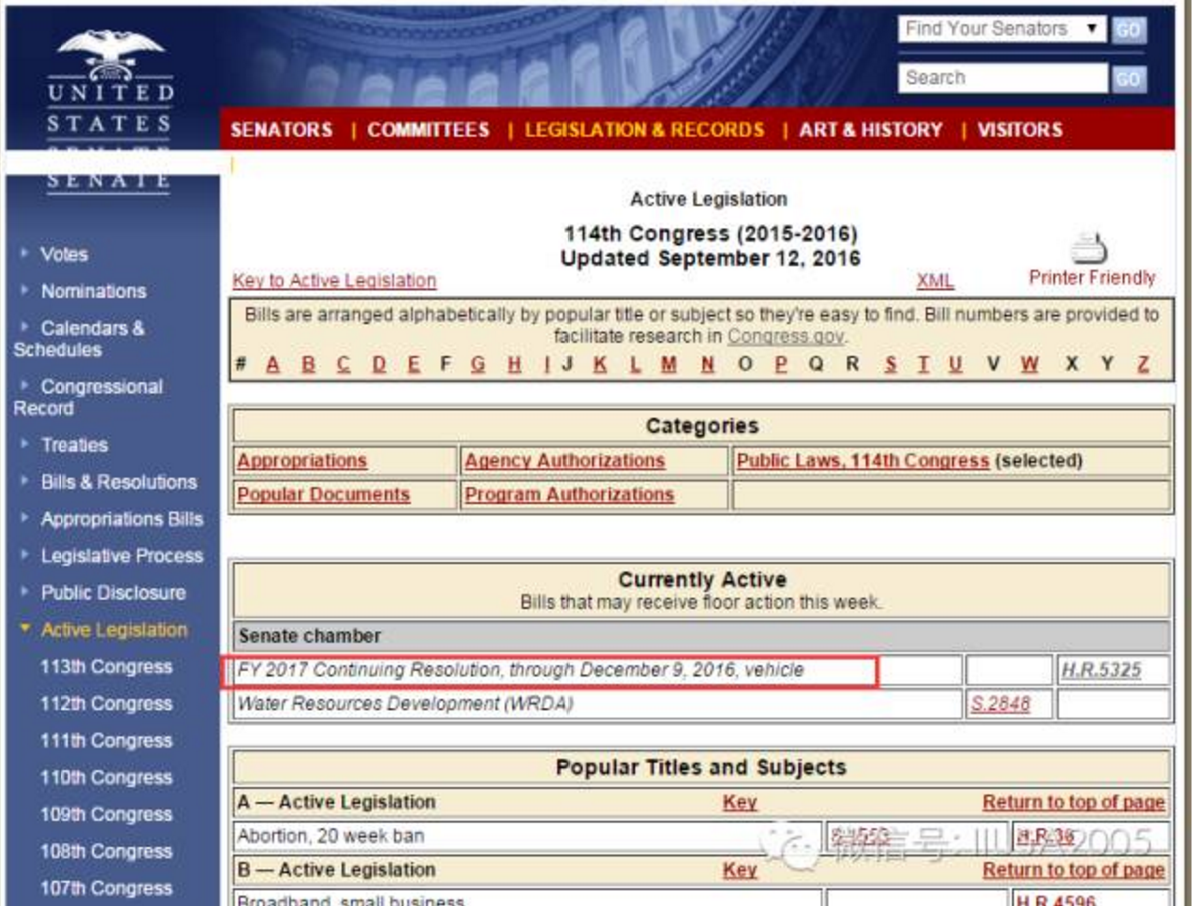Expand Calendars & Schedules sidebar item
The image size is (1194, 906).
pyautogui.click(x=79, y=339)
